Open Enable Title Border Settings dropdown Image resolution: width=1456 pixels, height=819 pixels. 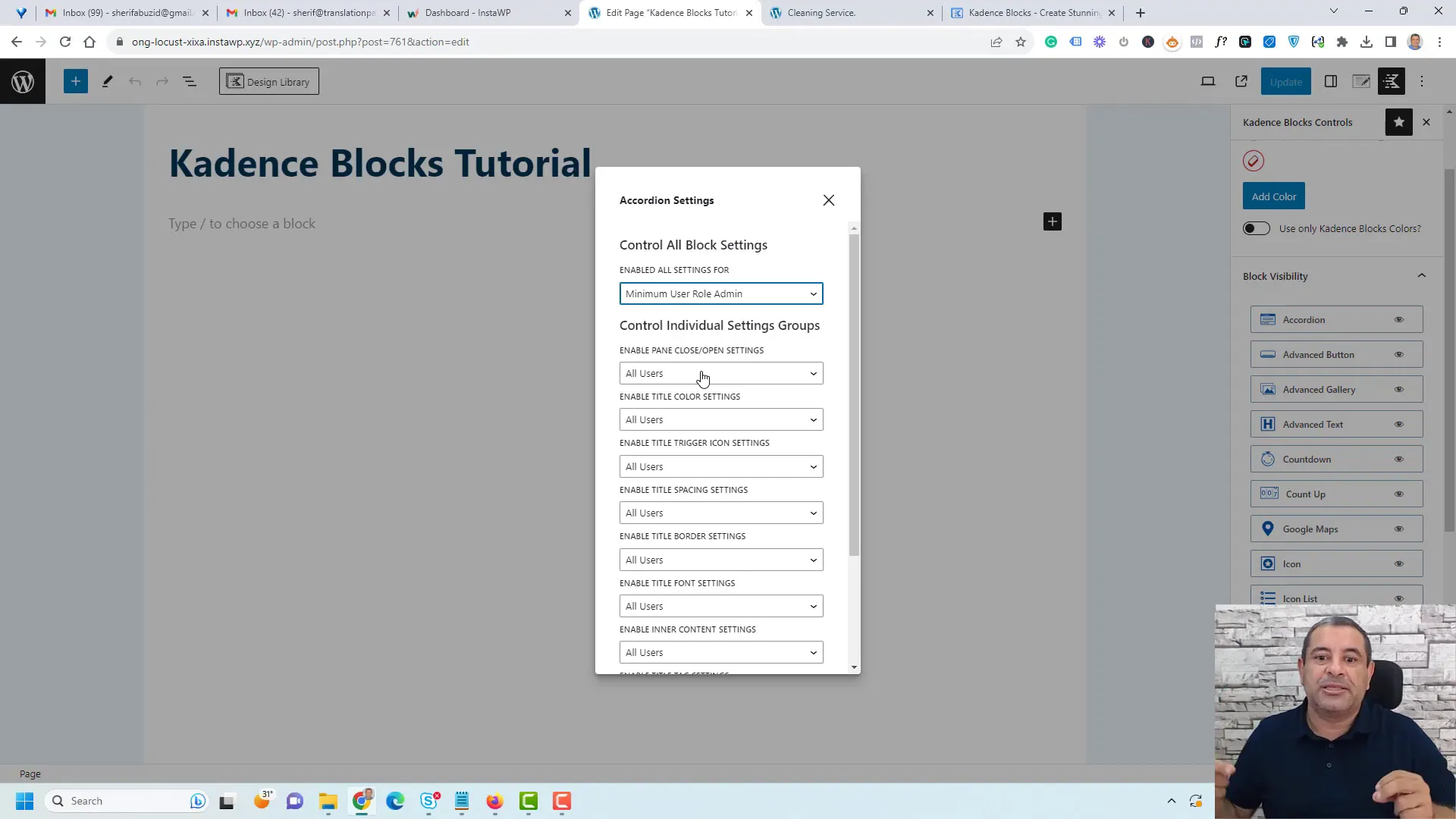721,560
